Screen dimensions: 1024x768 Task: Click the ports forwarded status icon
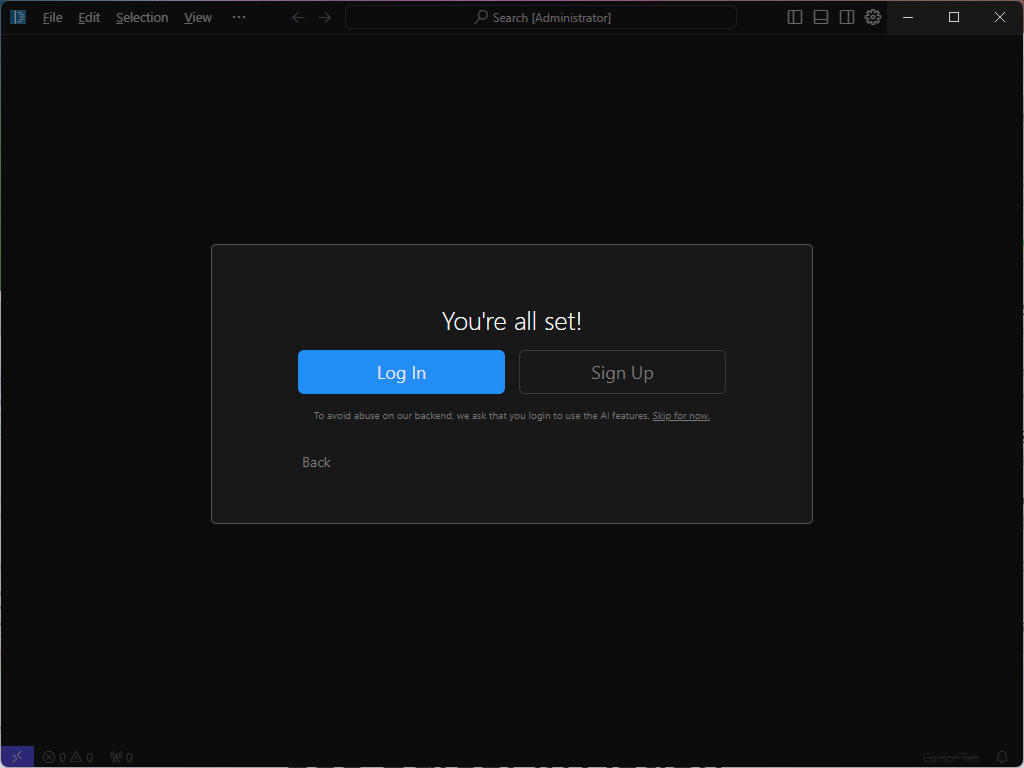(121, 758)
